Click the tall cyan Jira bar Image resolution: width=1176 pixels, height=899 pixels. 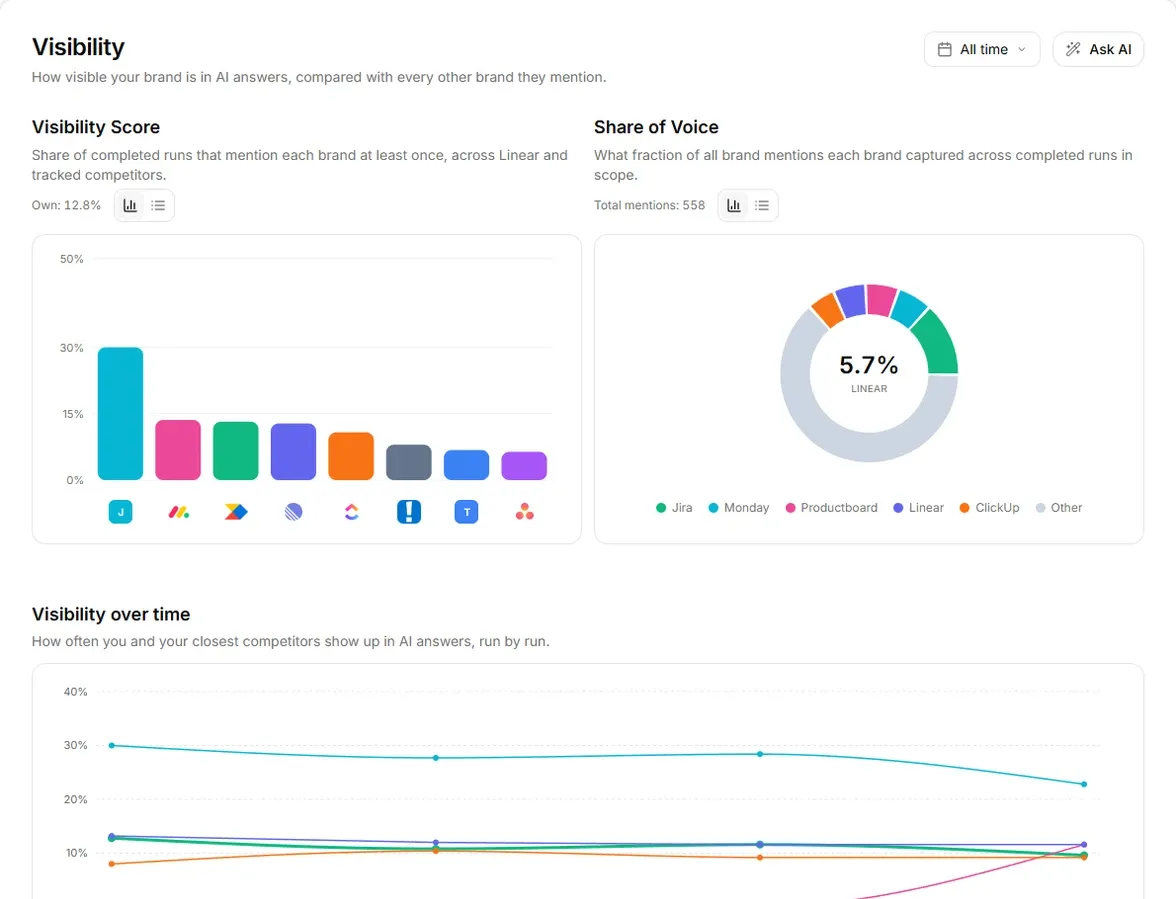(x=121, y=413)
